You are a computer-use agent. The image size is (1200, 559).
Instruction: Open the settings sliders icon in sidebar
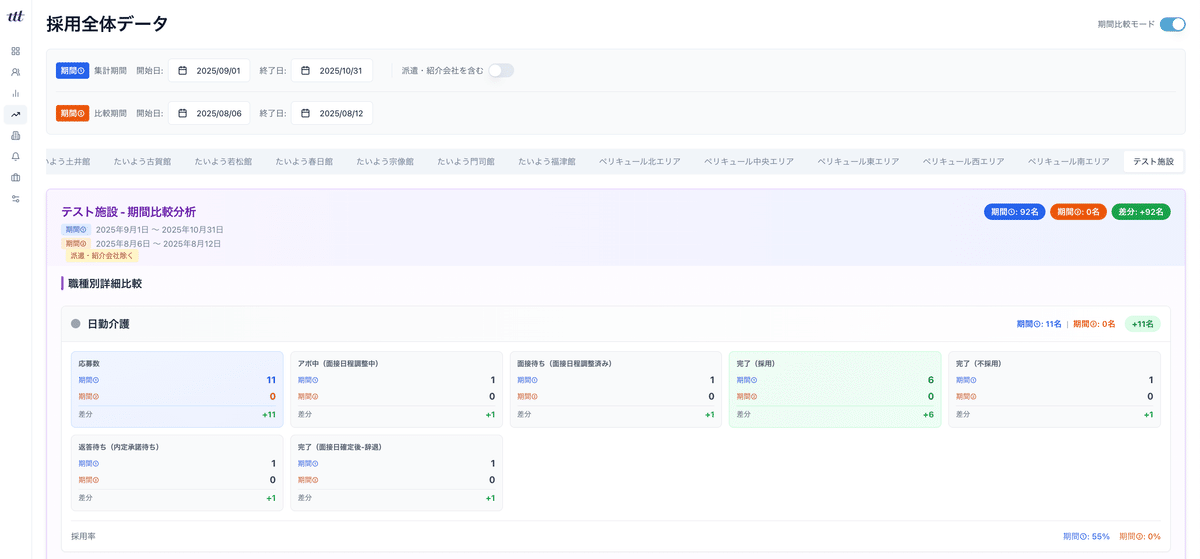[x=15, y=198]
